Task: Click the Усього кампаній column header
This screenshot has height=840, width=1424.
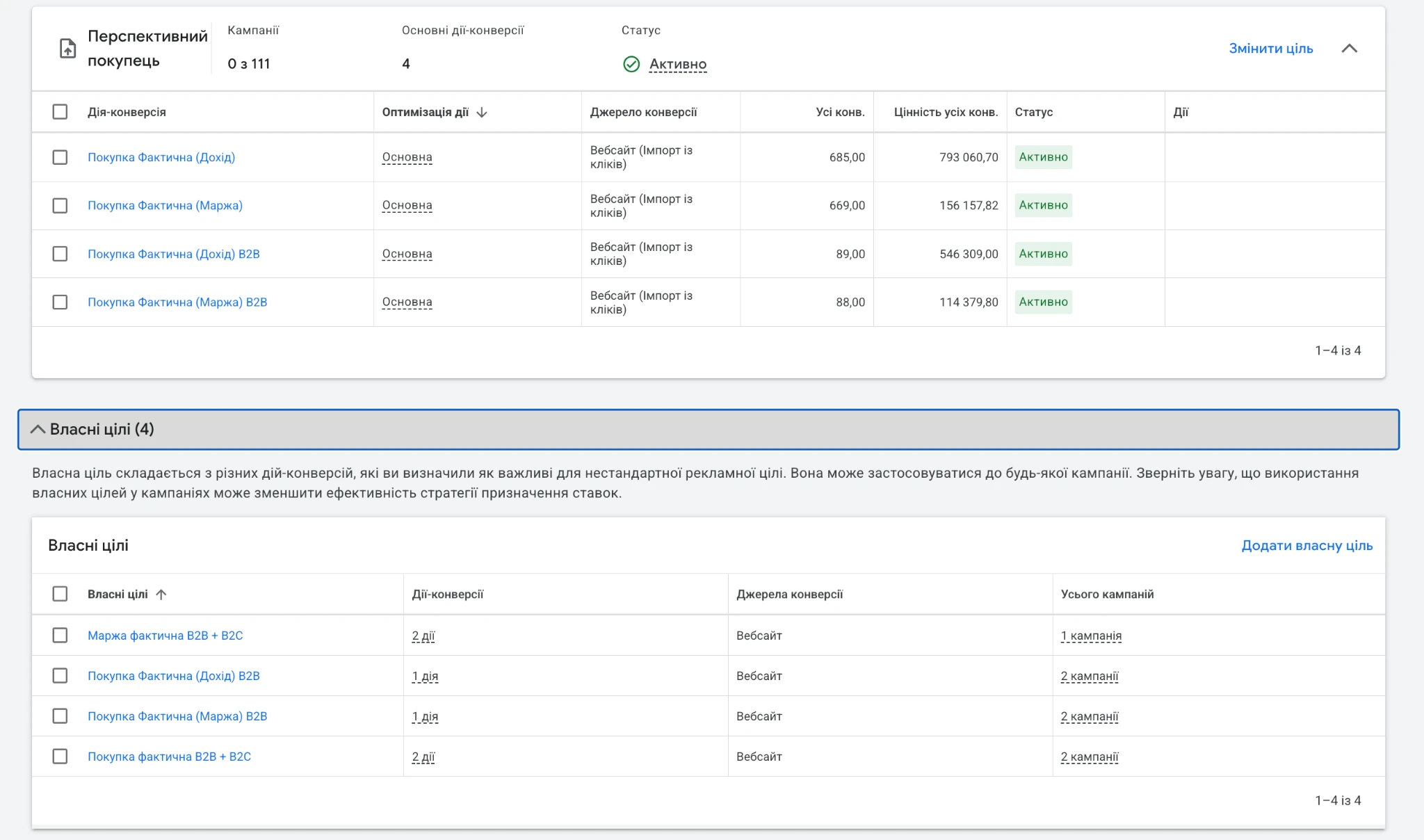Action: [1107, 594]
